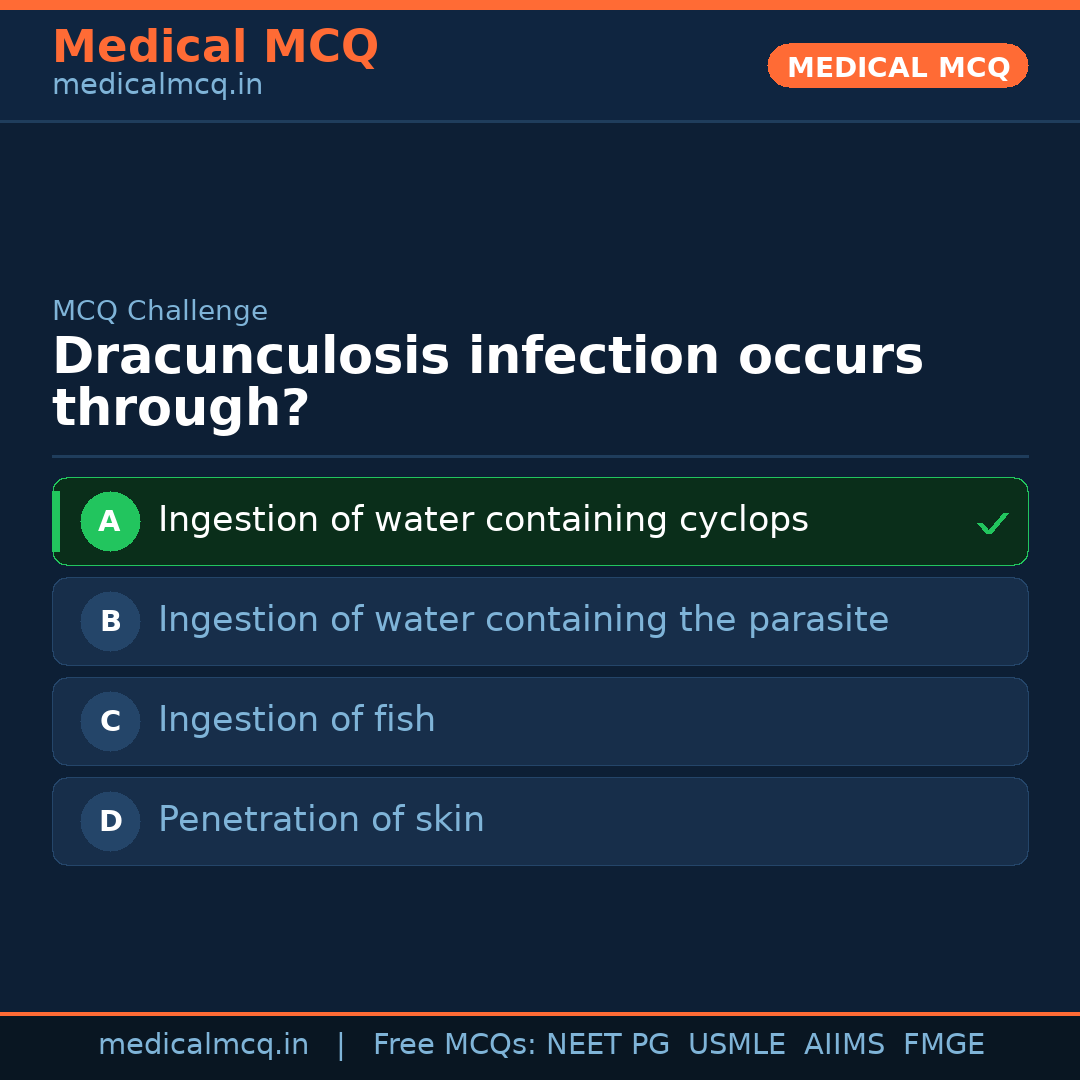Open the Medical MCQ header title

(x=215, y=47)
